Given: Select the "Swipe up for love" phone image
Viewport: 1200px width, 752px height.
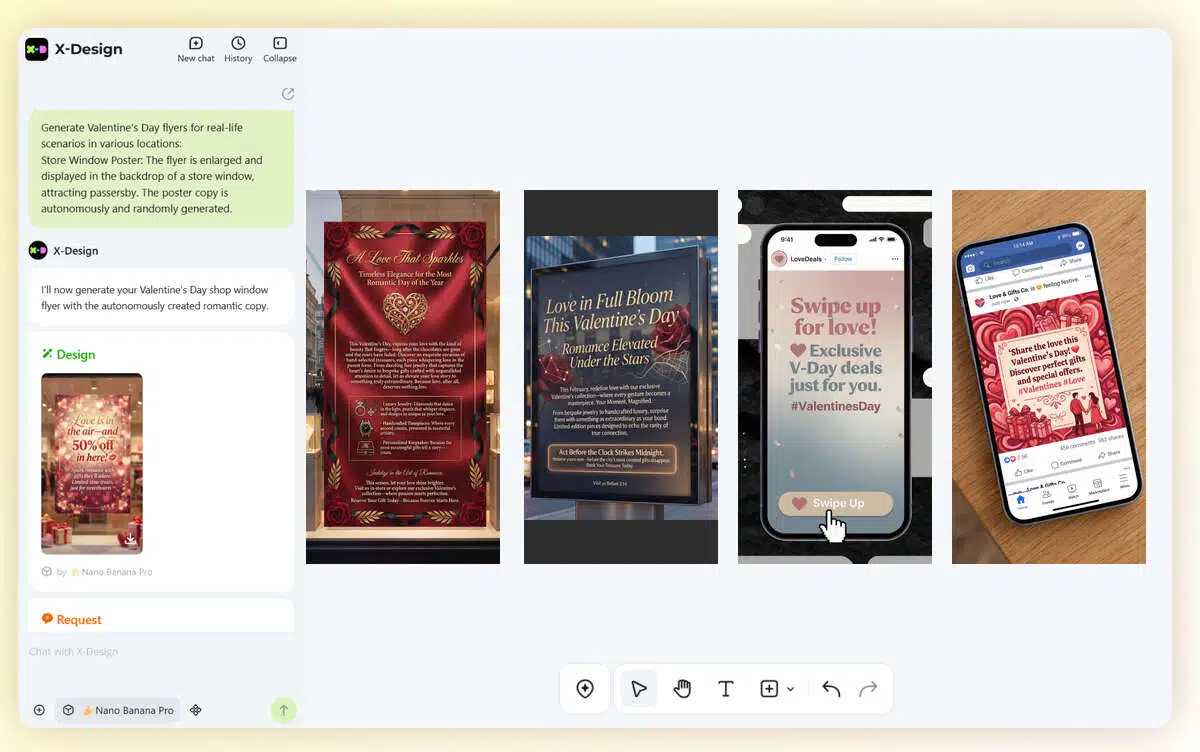Looking at the screenshot, I should pos(834,377).
